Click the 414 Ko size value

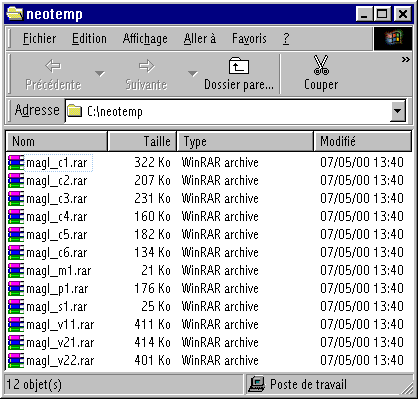152,343
